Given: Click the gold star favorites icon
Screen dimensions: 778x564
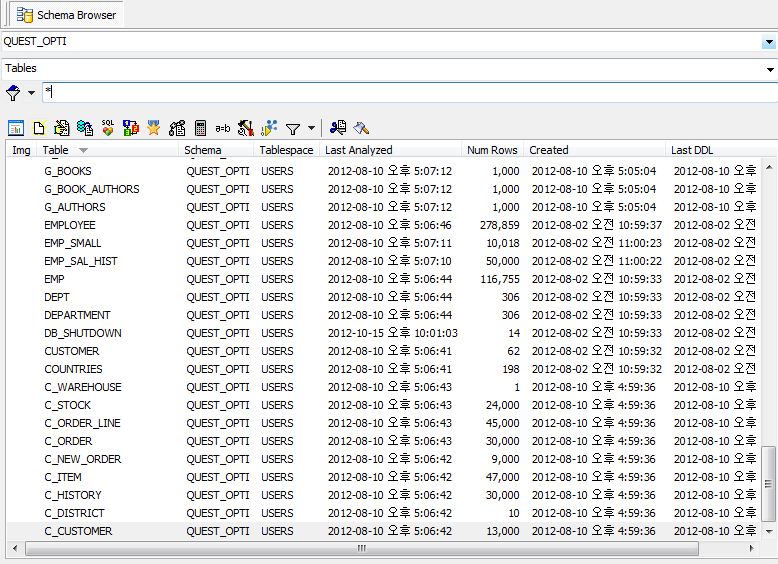Looking at the screenshot, I should coord(154,128).
